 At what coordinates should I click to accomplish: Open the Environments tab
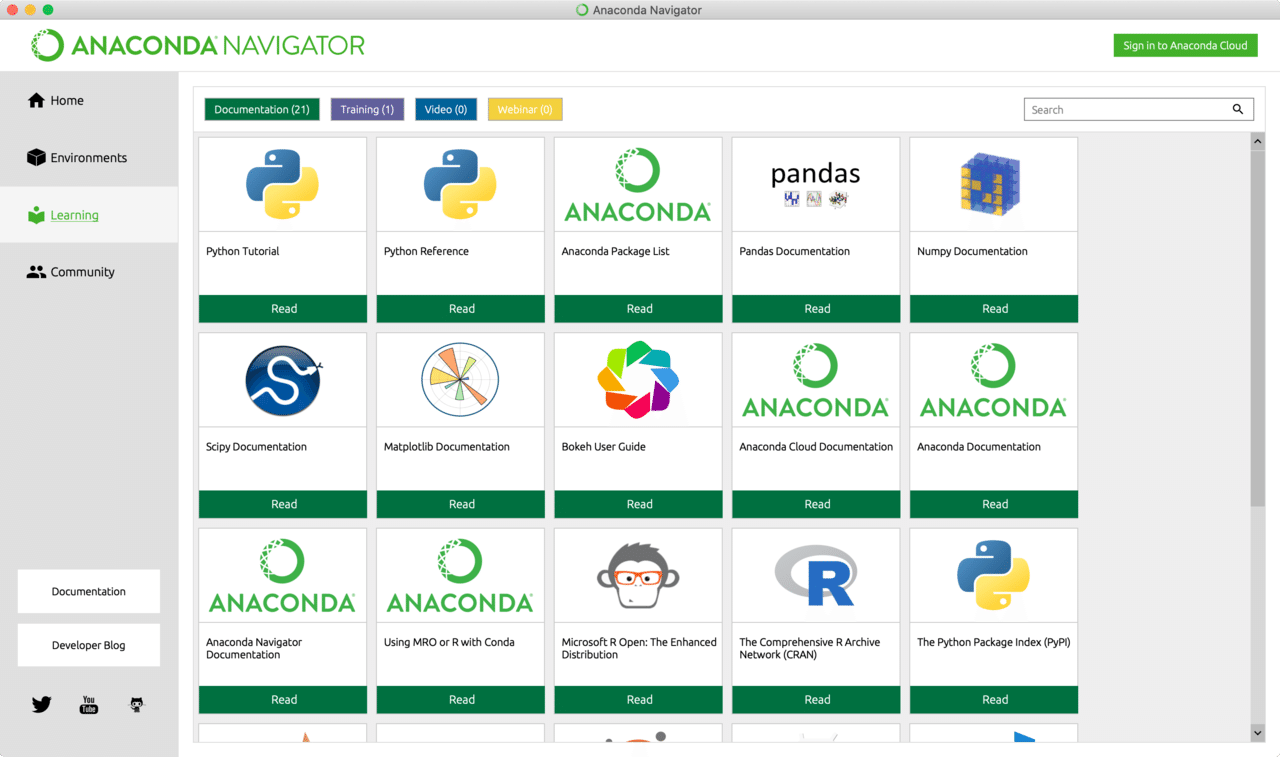[89, 157]
